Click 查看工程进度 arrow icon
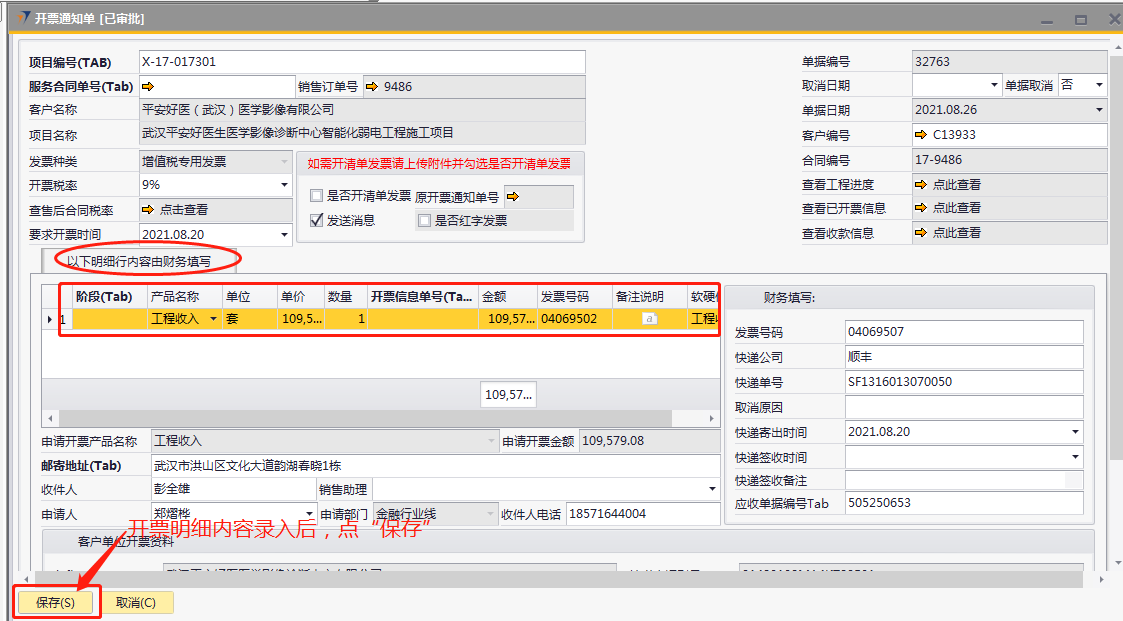Viewport: 1123px width, 621px height. (x=921, y=184)
